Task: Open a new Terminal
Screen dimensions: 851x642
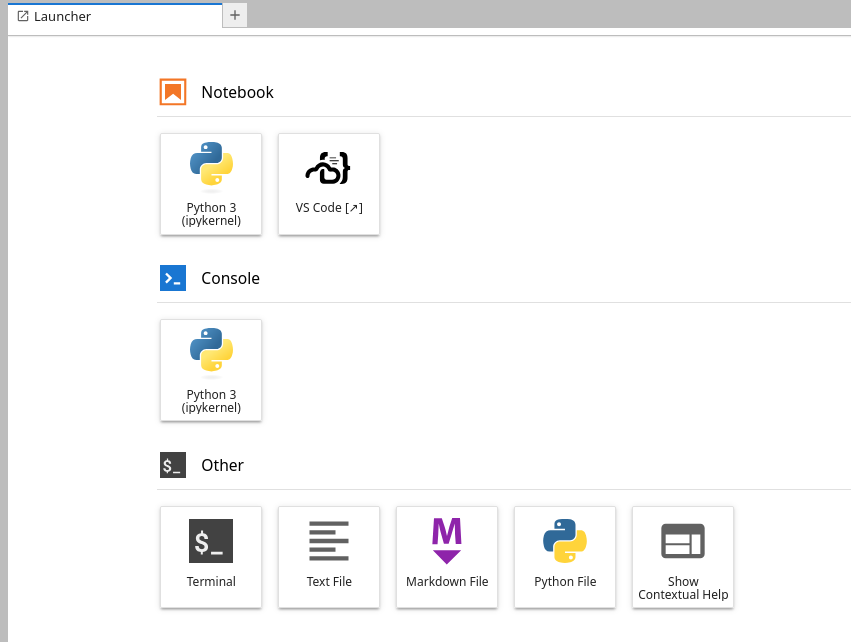Action: point(211,557)
